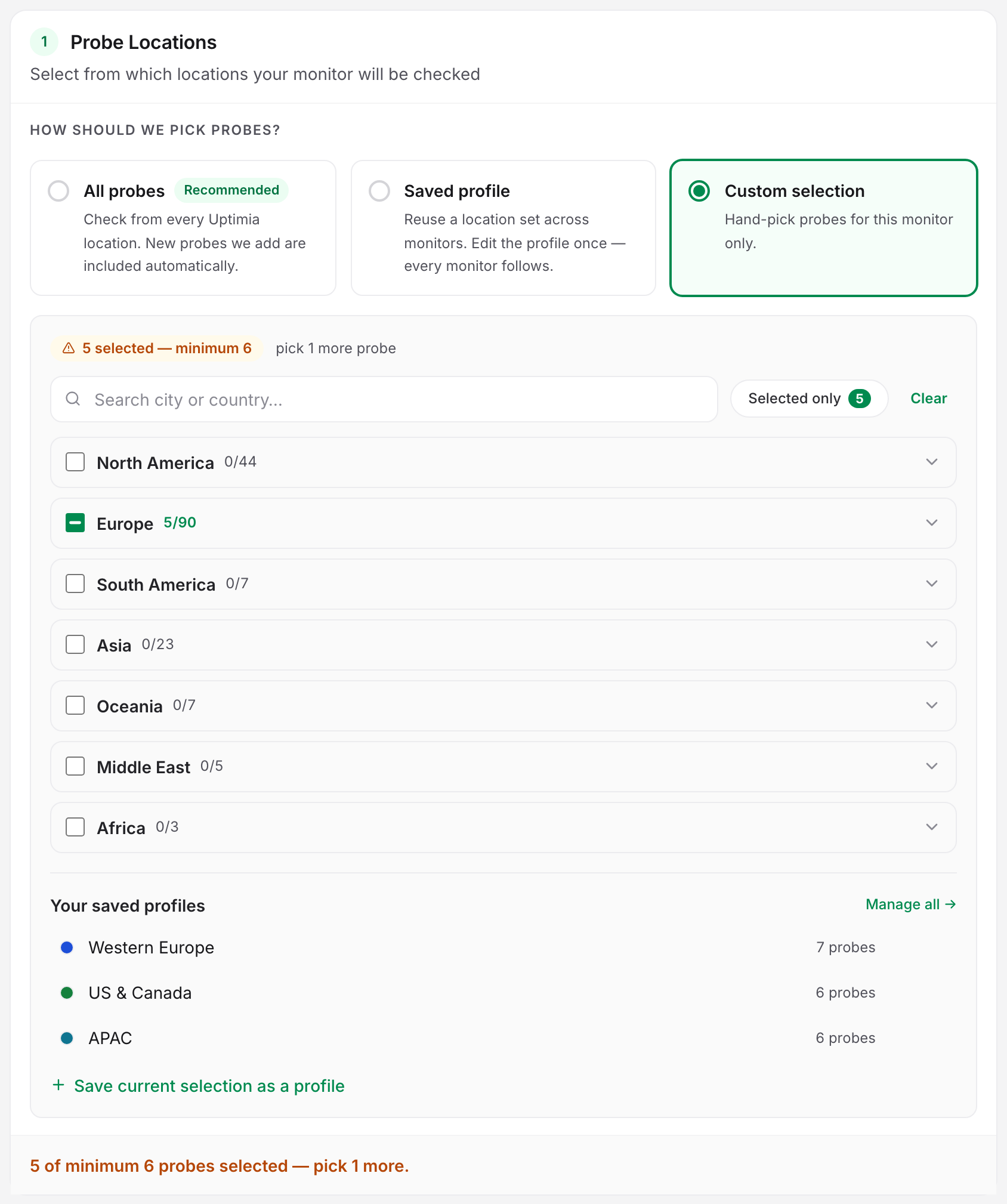Expand the Europe region chevron

(x=932, y=523)
